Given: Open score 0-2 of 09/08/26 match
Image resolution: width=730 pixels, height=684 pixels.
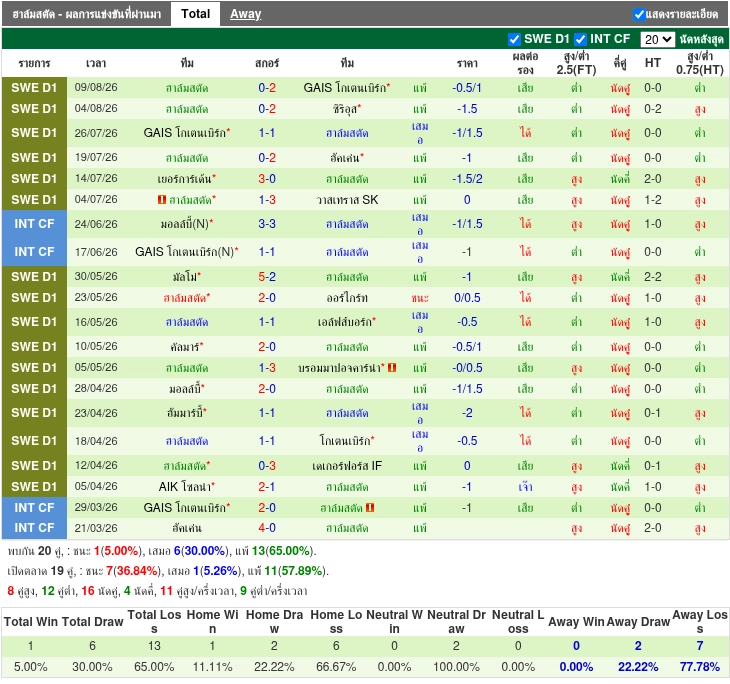Looking at the screenshot, I should 267,88.
